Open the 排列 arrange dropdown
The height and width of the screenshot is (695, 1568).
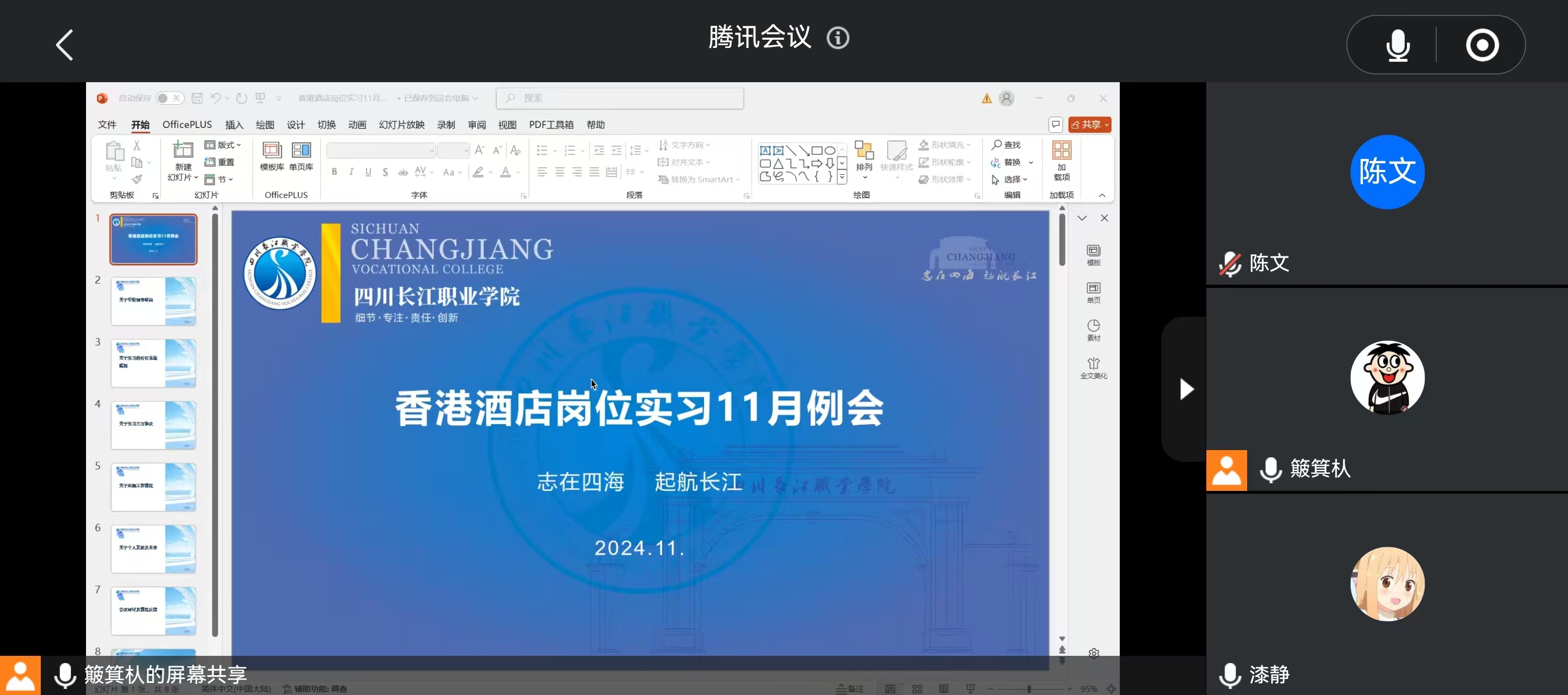point(864,160)
